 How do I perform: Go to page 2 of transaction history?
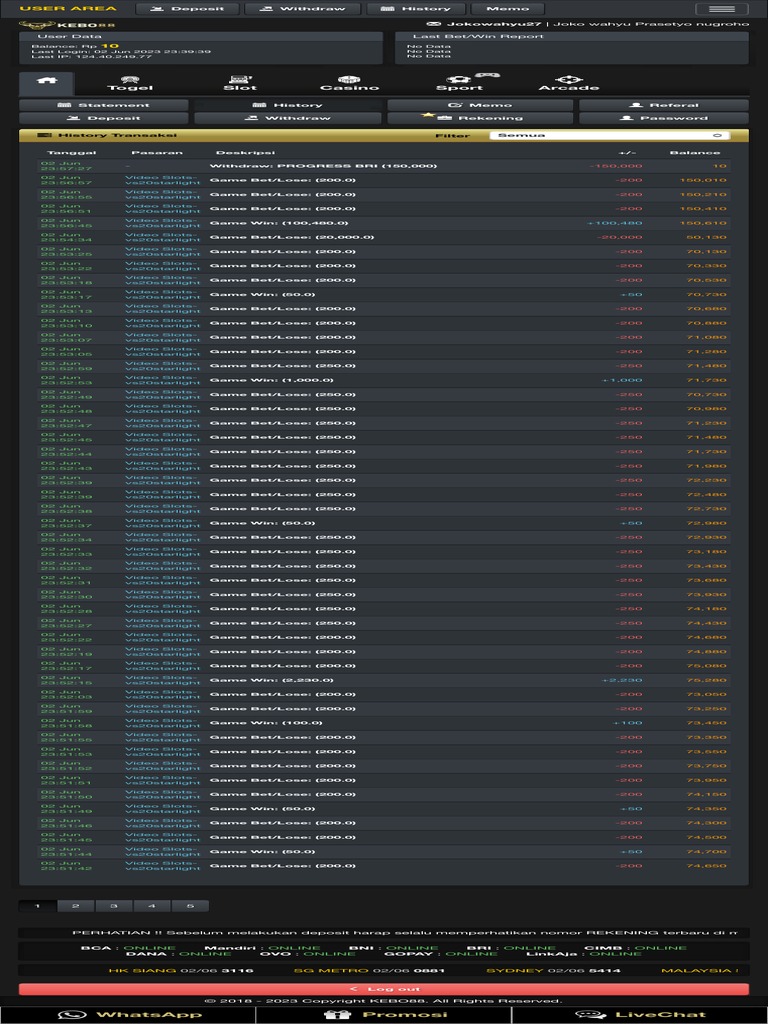pyautogui.click(x=75, y=906)
